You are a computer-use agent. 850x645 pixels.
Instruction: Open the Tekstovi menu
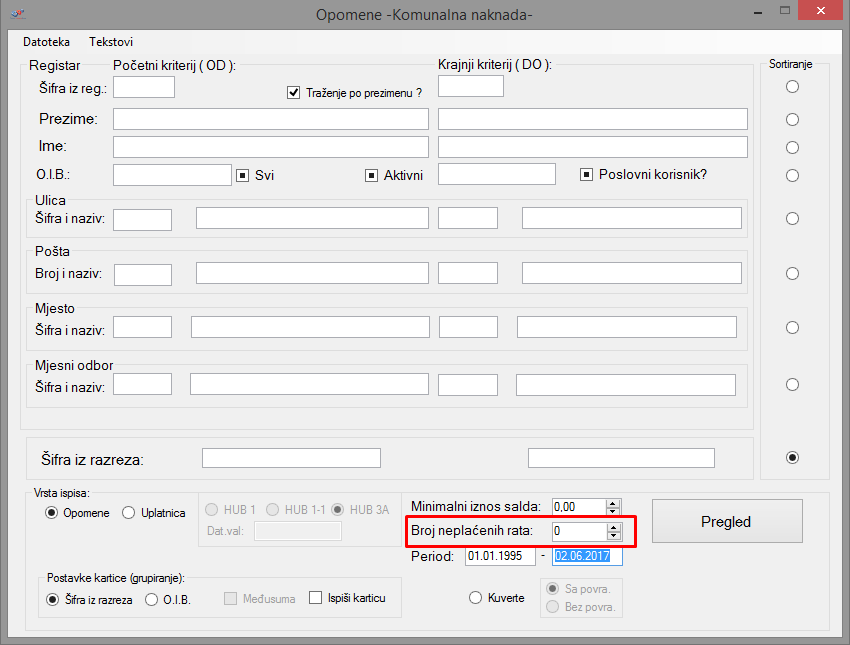tap(111, 42)
